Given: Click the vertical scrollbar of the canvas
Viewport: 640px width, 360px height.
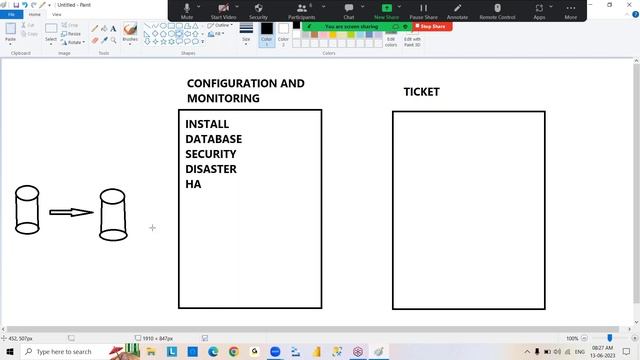Looking at the screenshot, I should [636, 183].
